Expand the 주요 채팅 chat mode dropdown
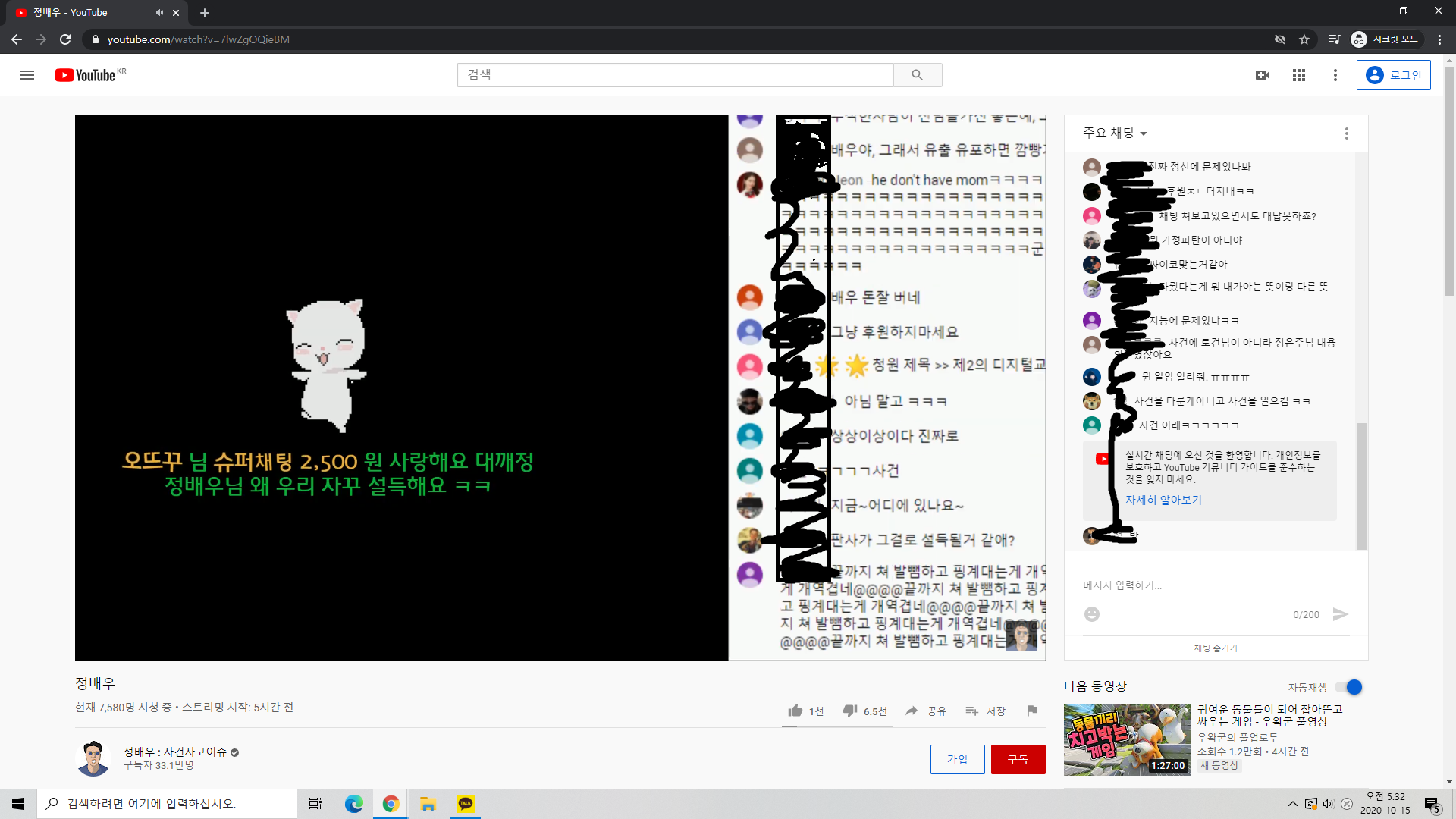1456x819 pixels. point(1115,133)
